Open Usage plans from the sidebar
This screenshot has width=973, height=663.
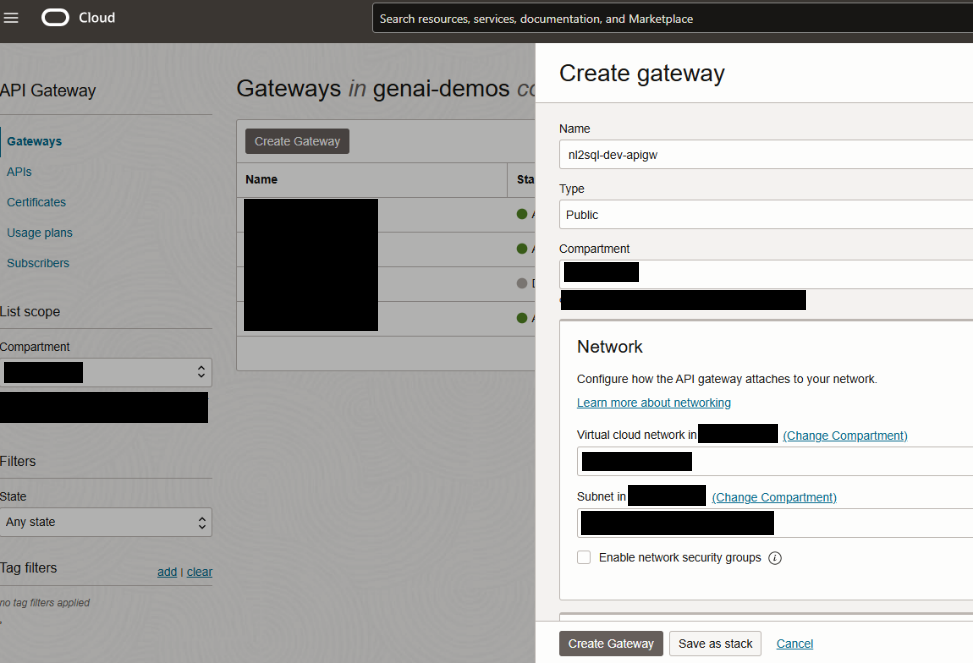pyautogui.click(x=39, y=232)
